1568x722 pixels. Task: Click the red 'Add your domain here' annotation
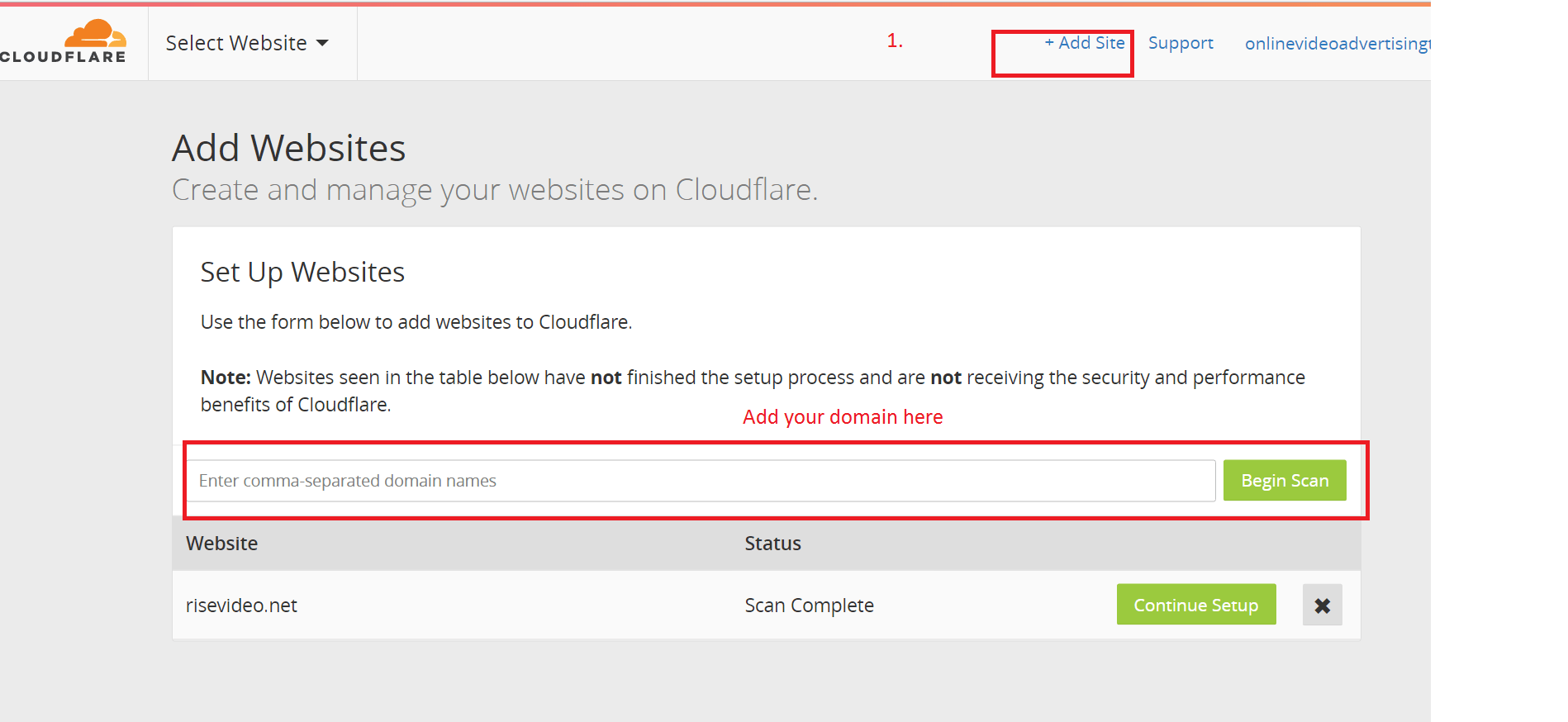point(843,417)
